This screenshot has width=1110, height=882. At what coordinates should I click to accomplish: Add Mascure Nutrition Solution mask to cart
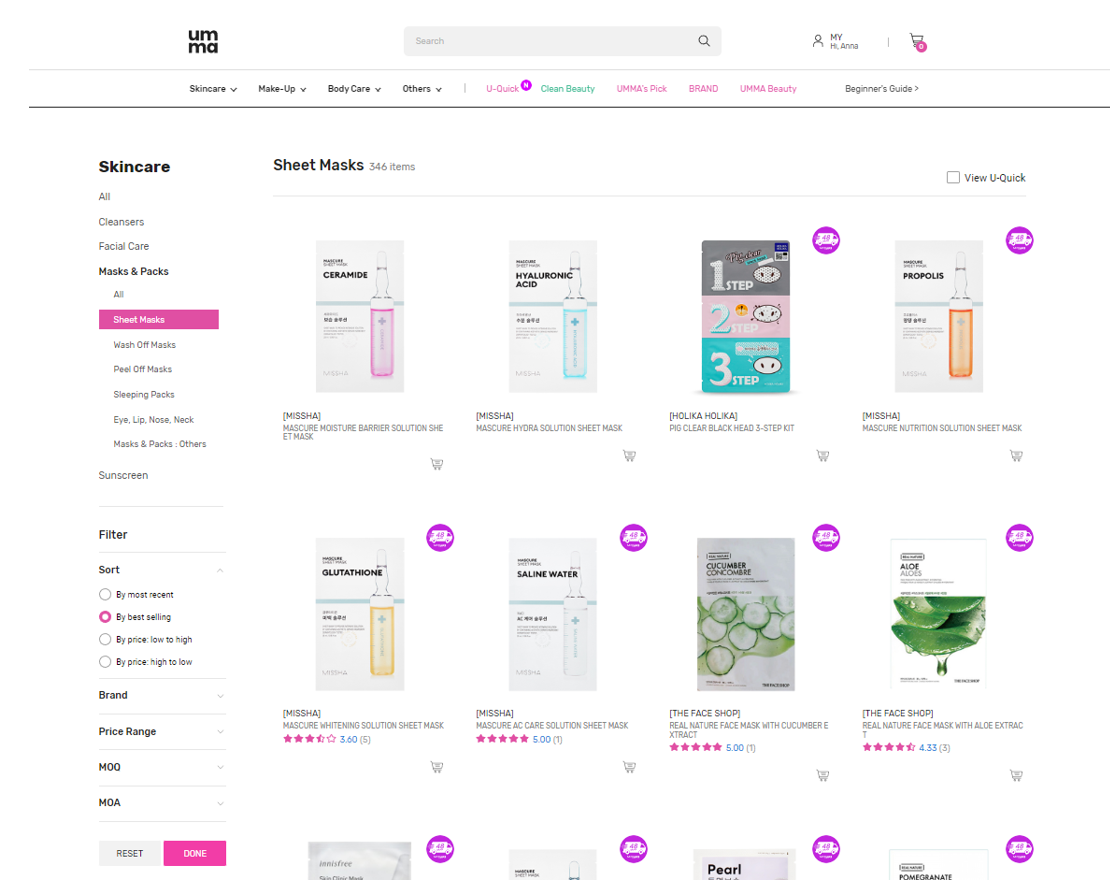click(x=1016, y=455)
